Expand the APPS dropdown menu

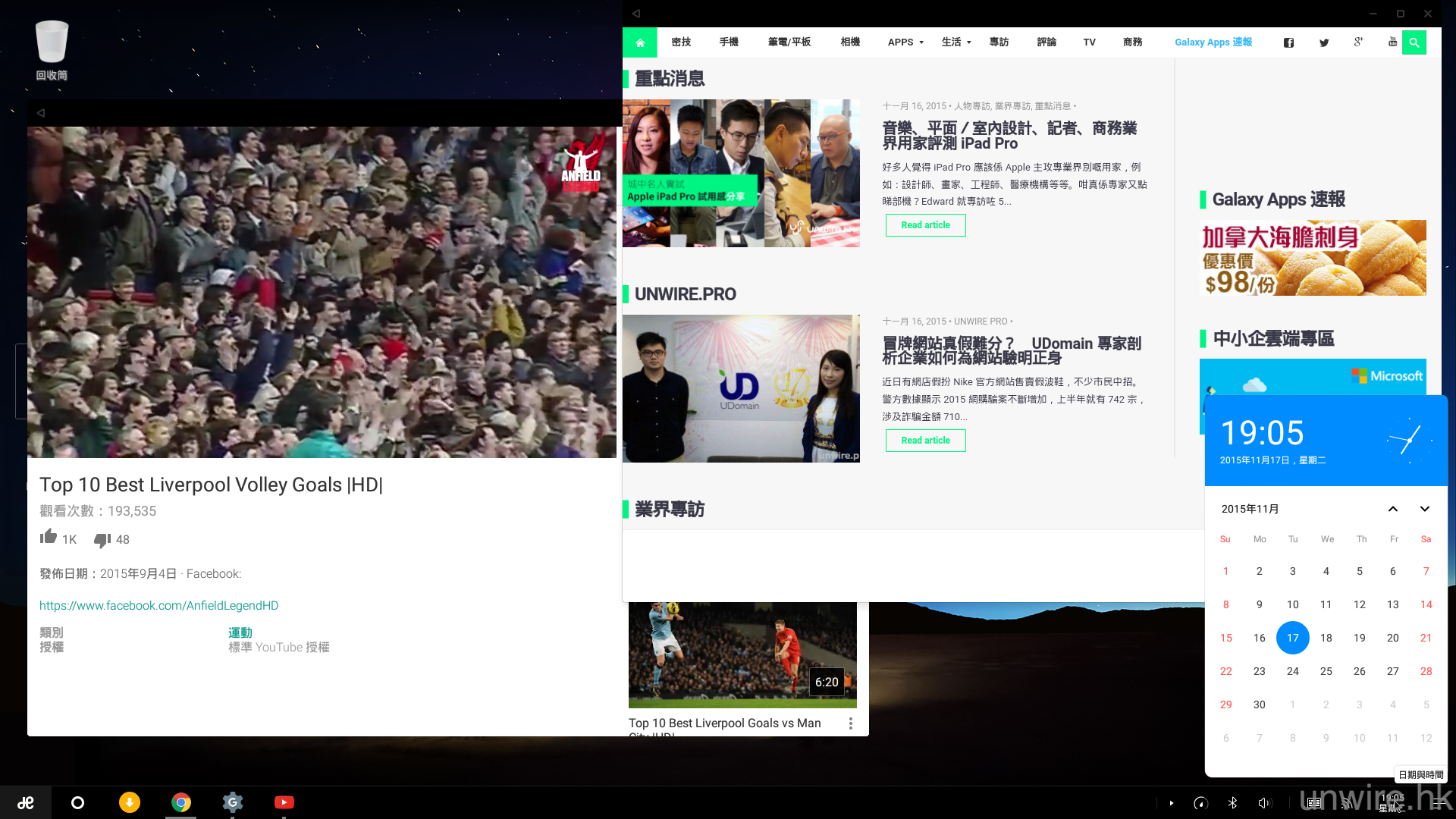[905, 42]
